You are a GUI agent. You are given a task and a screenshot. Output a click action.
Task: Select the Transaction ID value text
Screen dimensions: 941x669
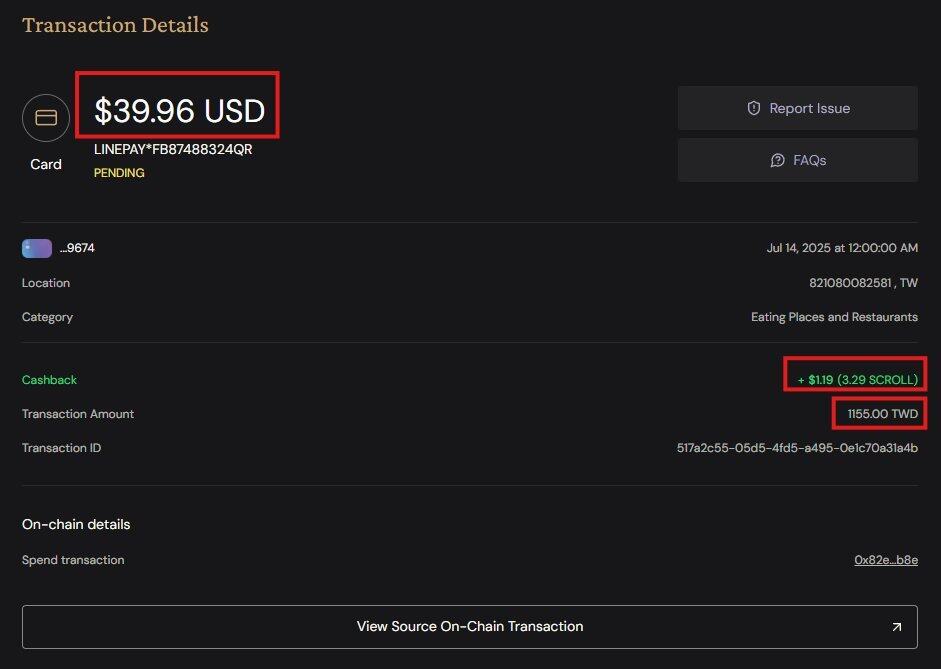[797, 448]
